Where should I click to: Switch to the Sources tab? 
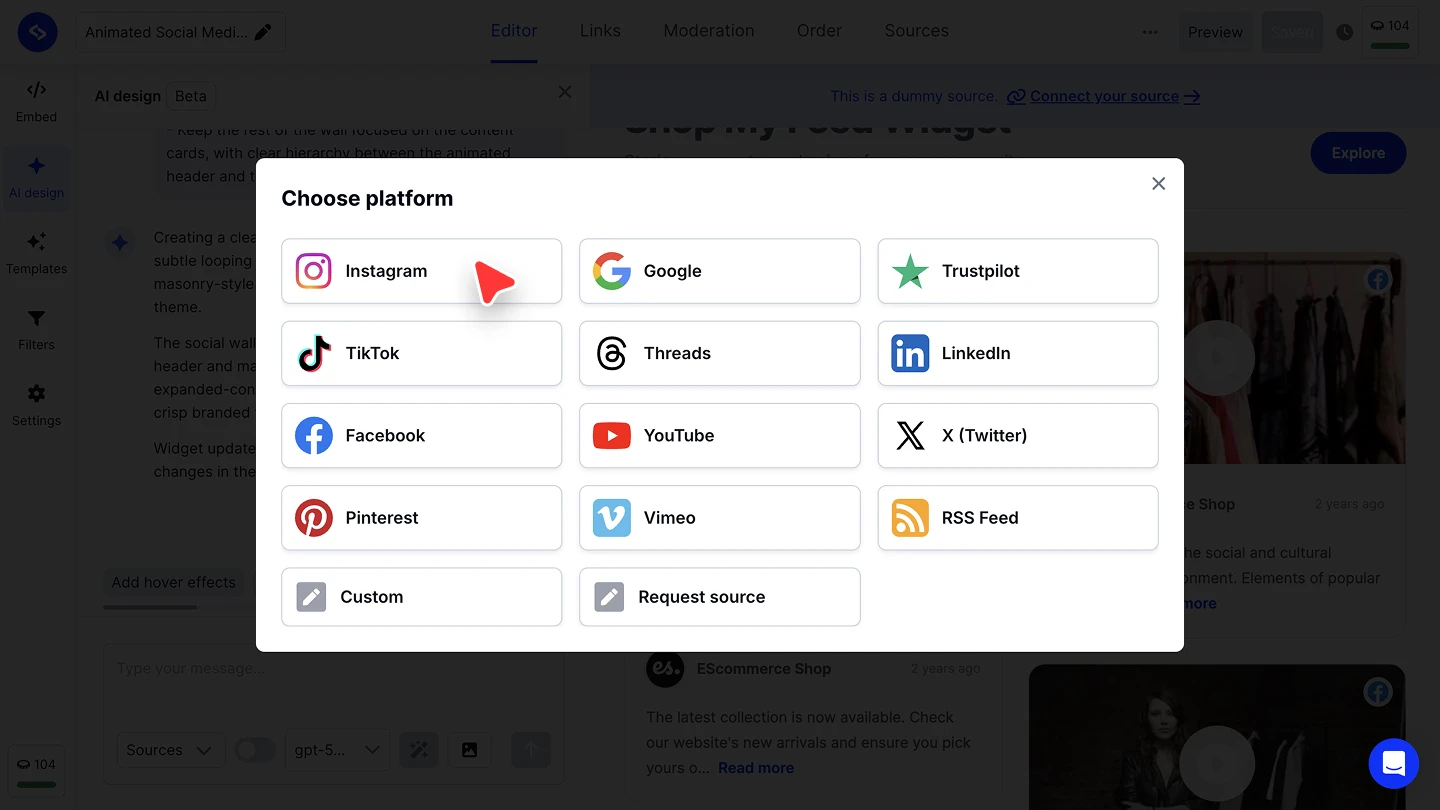click(916, 31)
